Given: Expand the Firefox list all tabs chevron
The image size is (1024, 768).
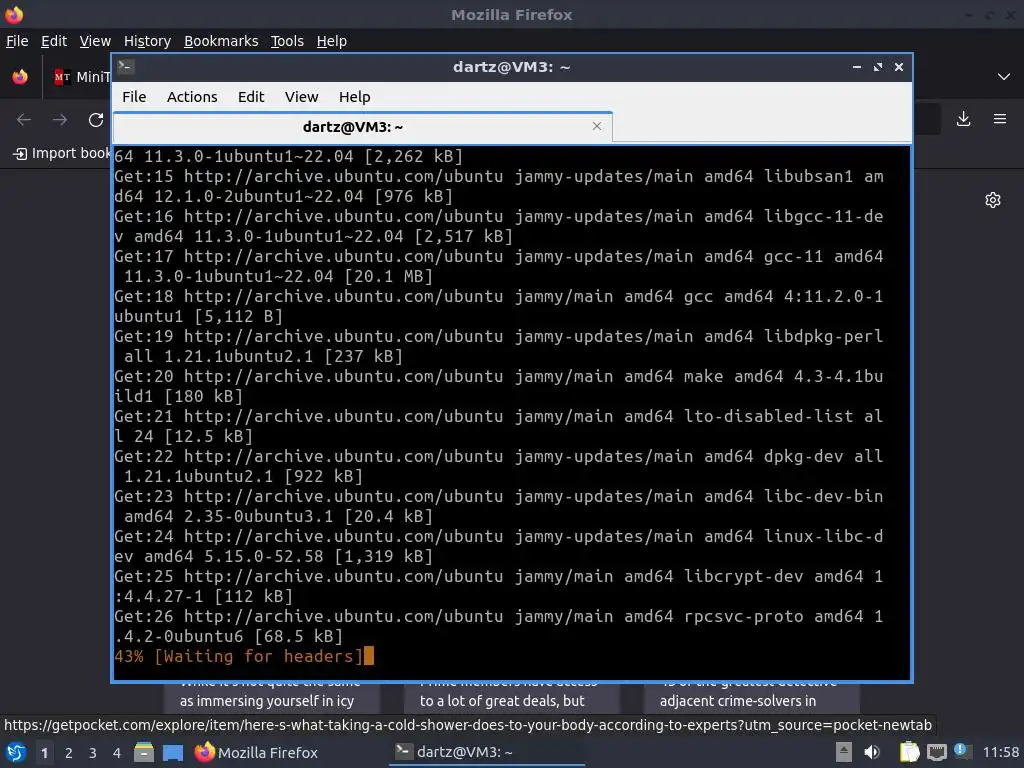Looking at the screenshot, I should [x=1004, y=77].
